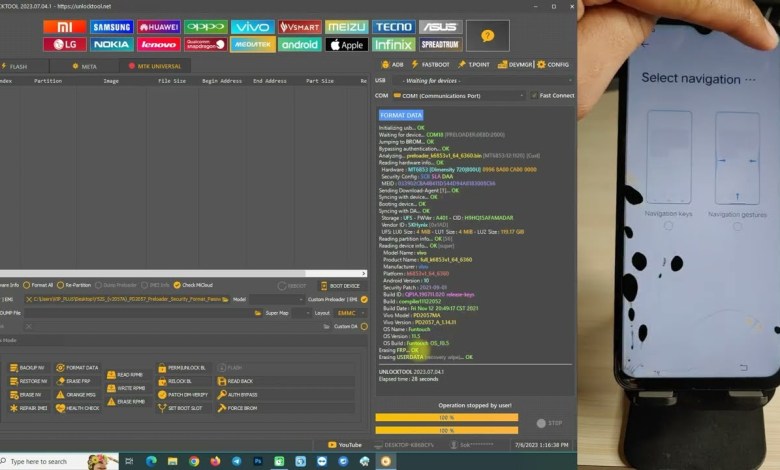Open Telegram from the taskbar
This screenshot has width=780, height=470.
(x=237, y=461)
